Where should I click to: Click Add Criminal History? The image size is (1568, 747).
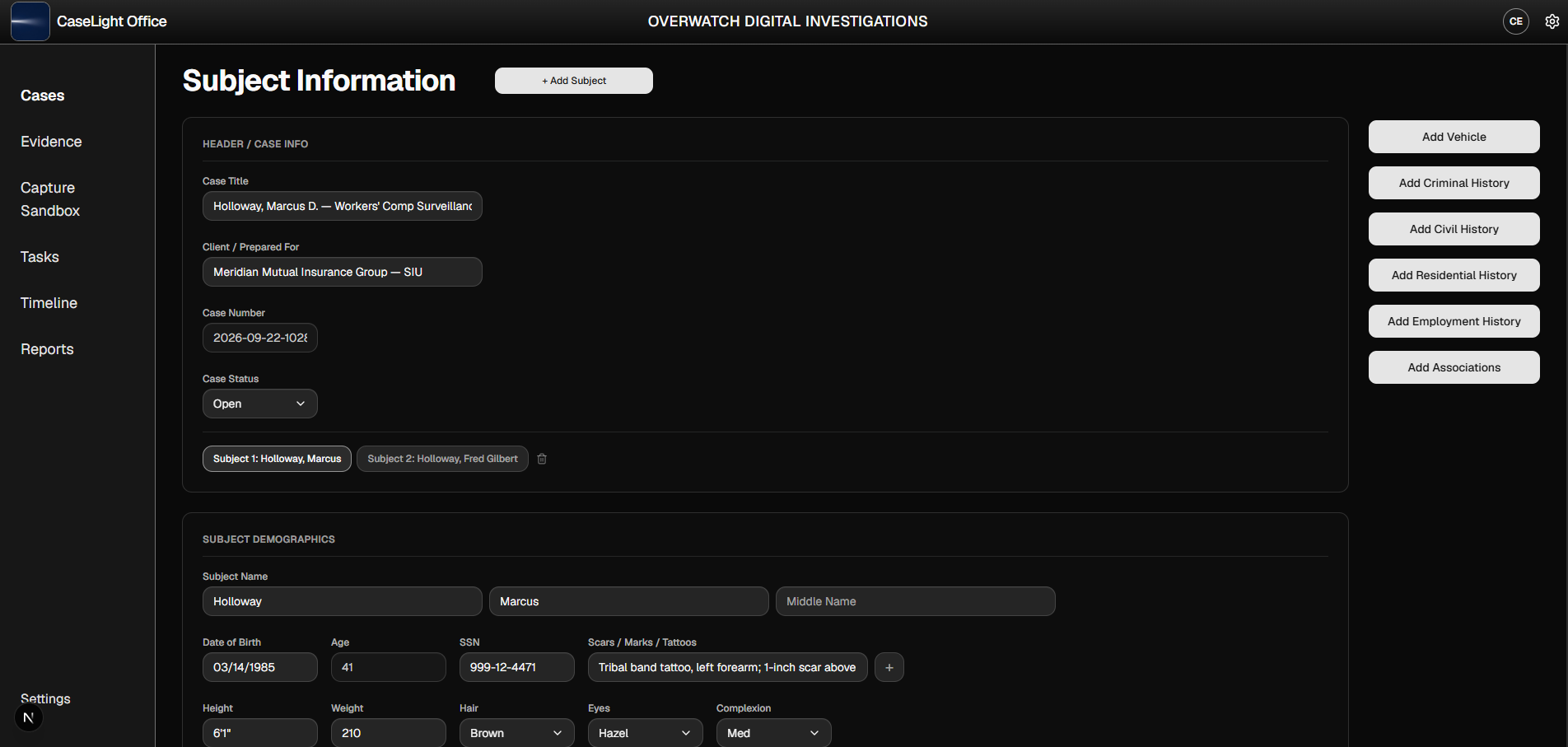coord(1454,183)
